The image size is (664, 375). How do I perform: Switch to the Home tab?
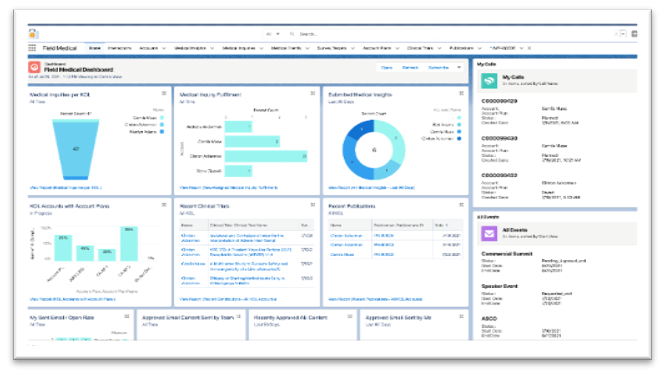95,48
